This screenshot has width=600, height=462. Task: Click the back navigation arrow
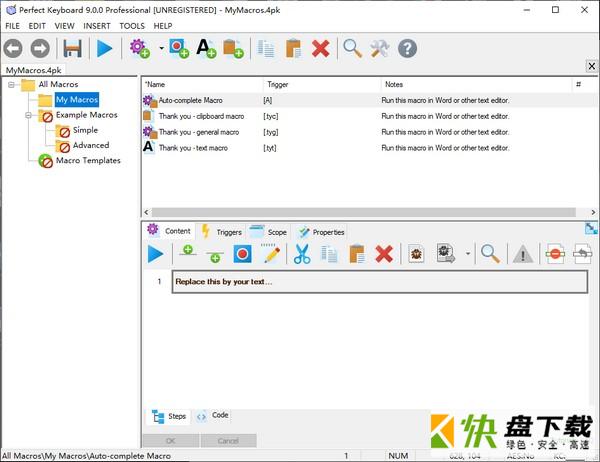[x=13, y=49]
